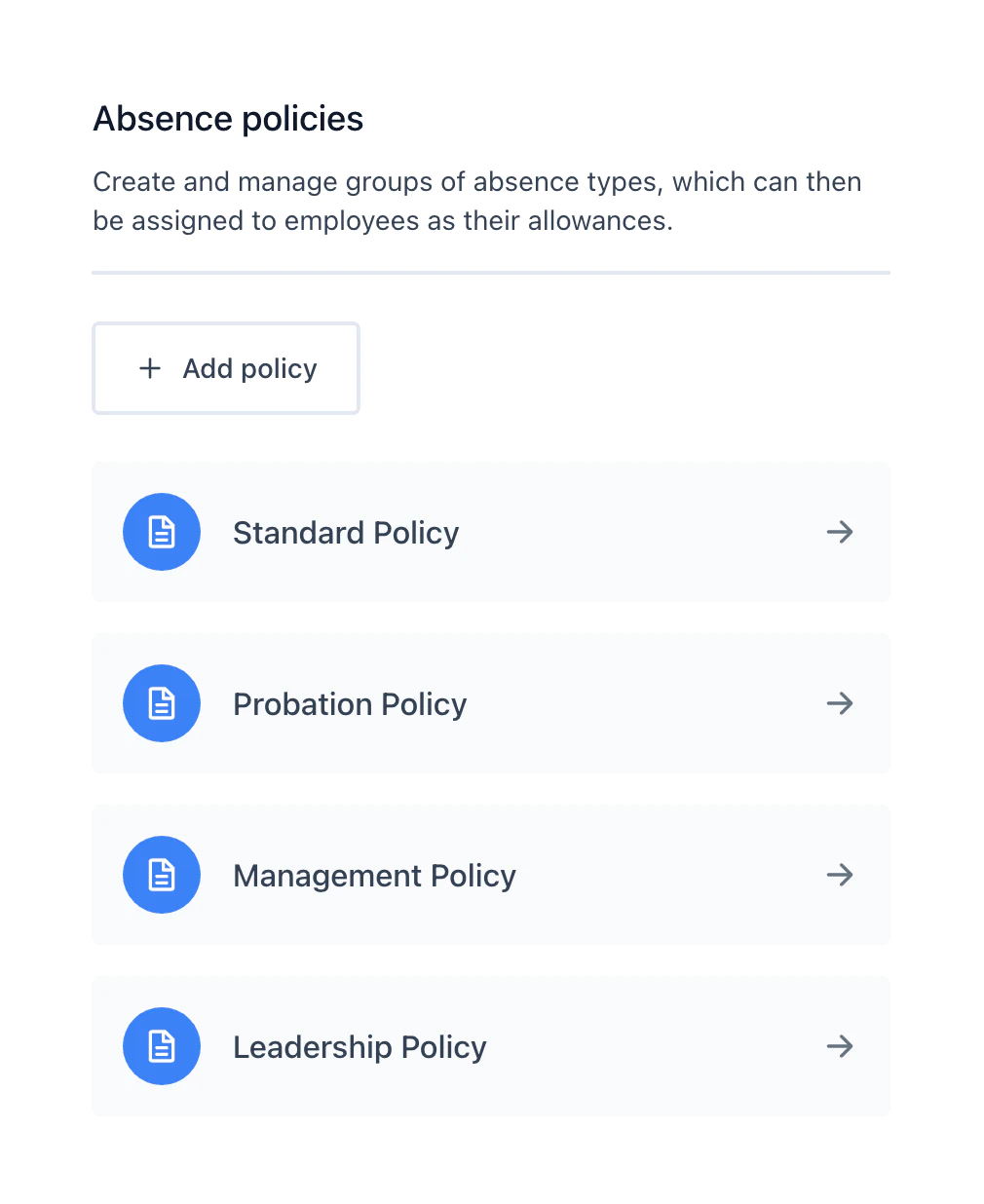Select the Probation Policy label text
This screenshot has width=984, height=1204.
point(350,704)
